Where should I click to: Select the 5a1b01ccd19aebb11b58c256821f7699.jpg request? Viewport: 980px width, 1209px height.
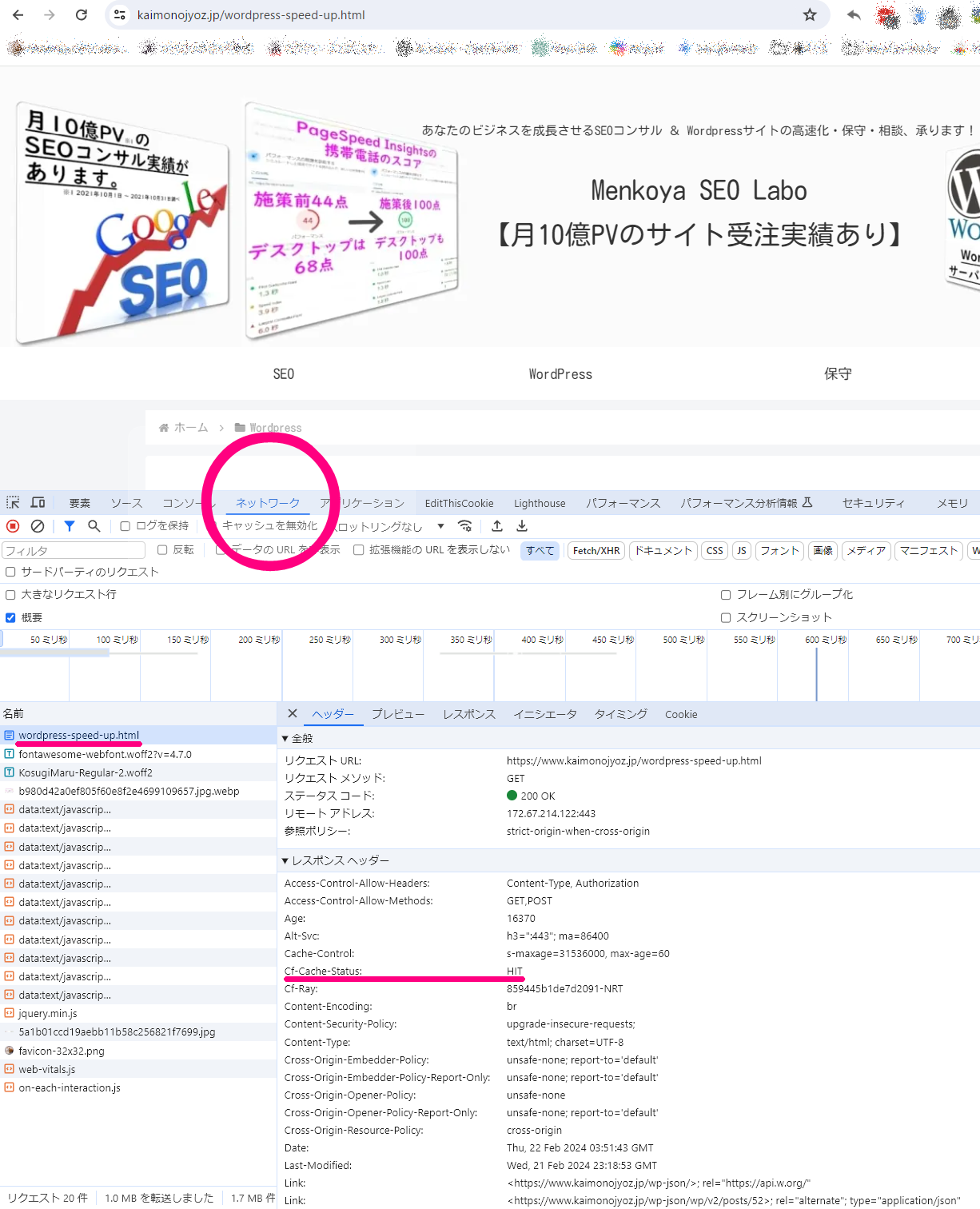(138, 1032)
